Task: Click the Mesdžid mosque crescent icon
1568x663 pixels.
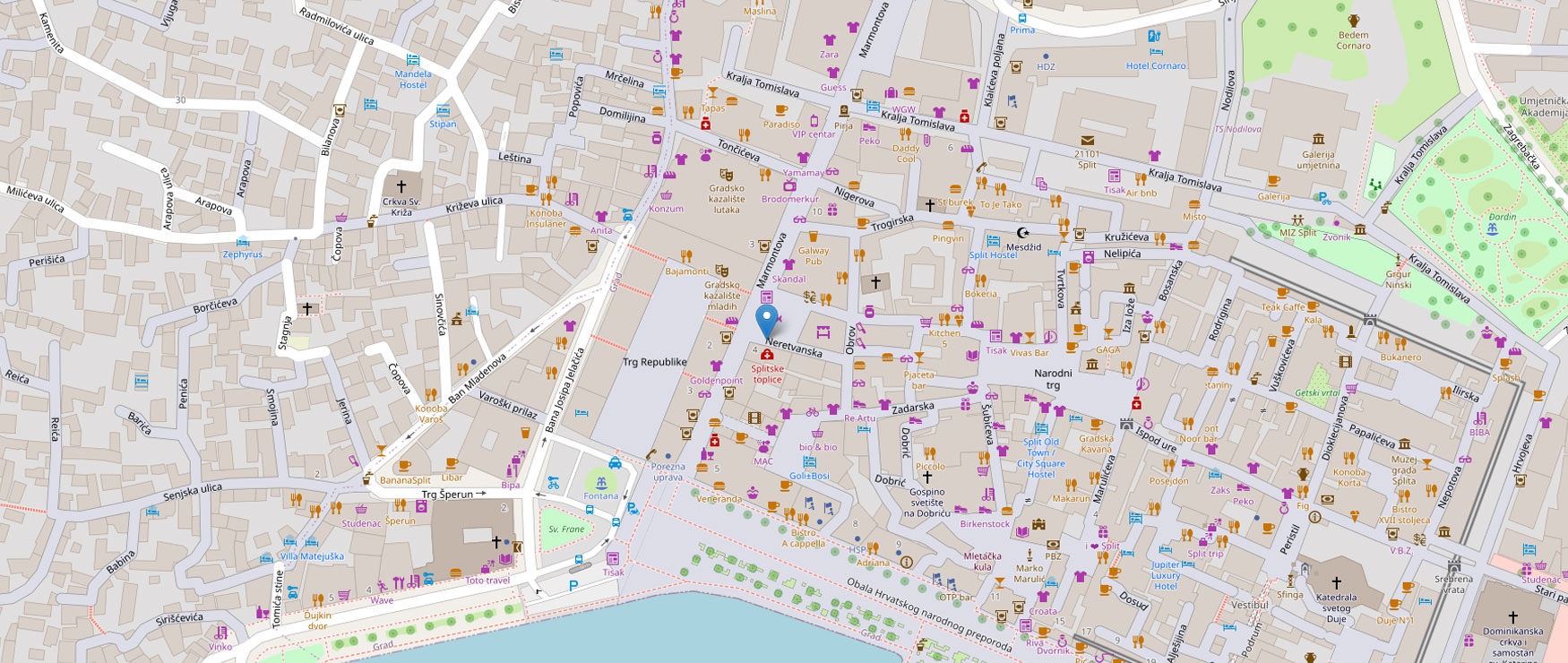Action: (x=1021, y=233)
